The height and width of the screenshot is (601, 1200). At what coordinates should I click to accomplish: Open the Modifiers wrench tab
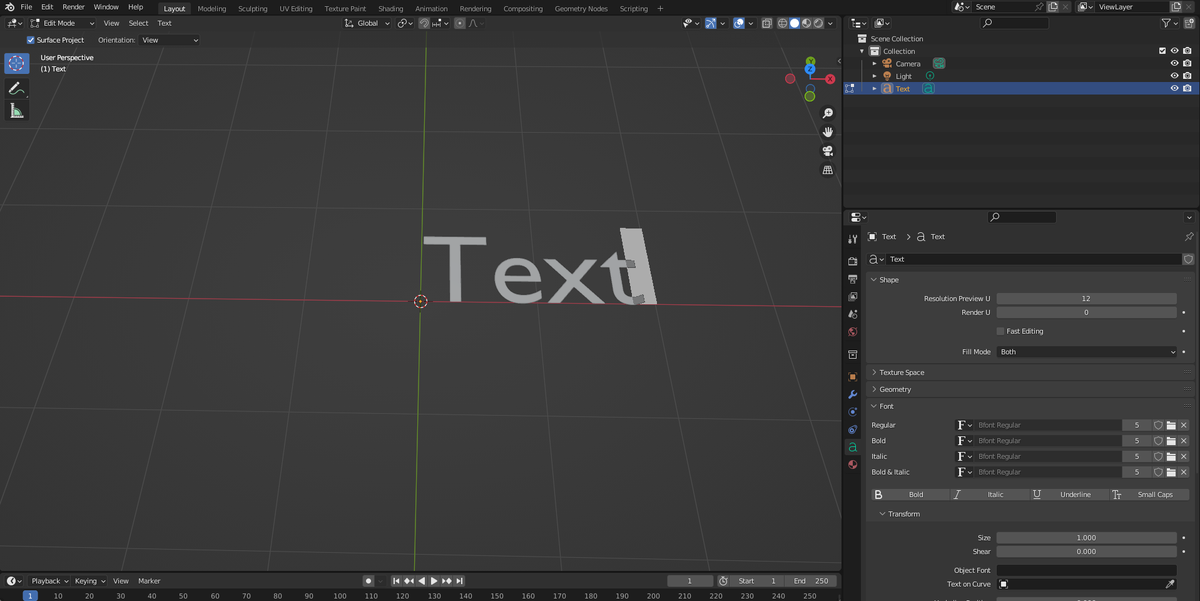tap(853, 395)
